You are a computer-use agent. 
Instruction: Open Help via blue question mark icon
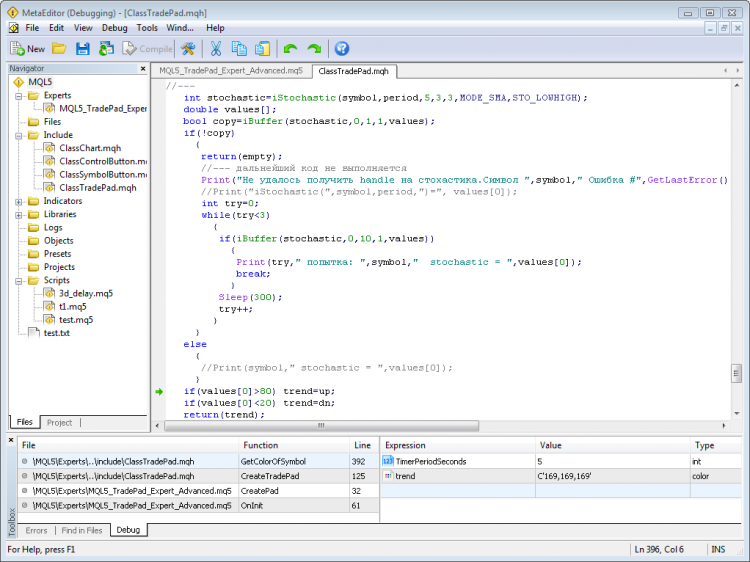pyautogui.click(x=342, y=48)
